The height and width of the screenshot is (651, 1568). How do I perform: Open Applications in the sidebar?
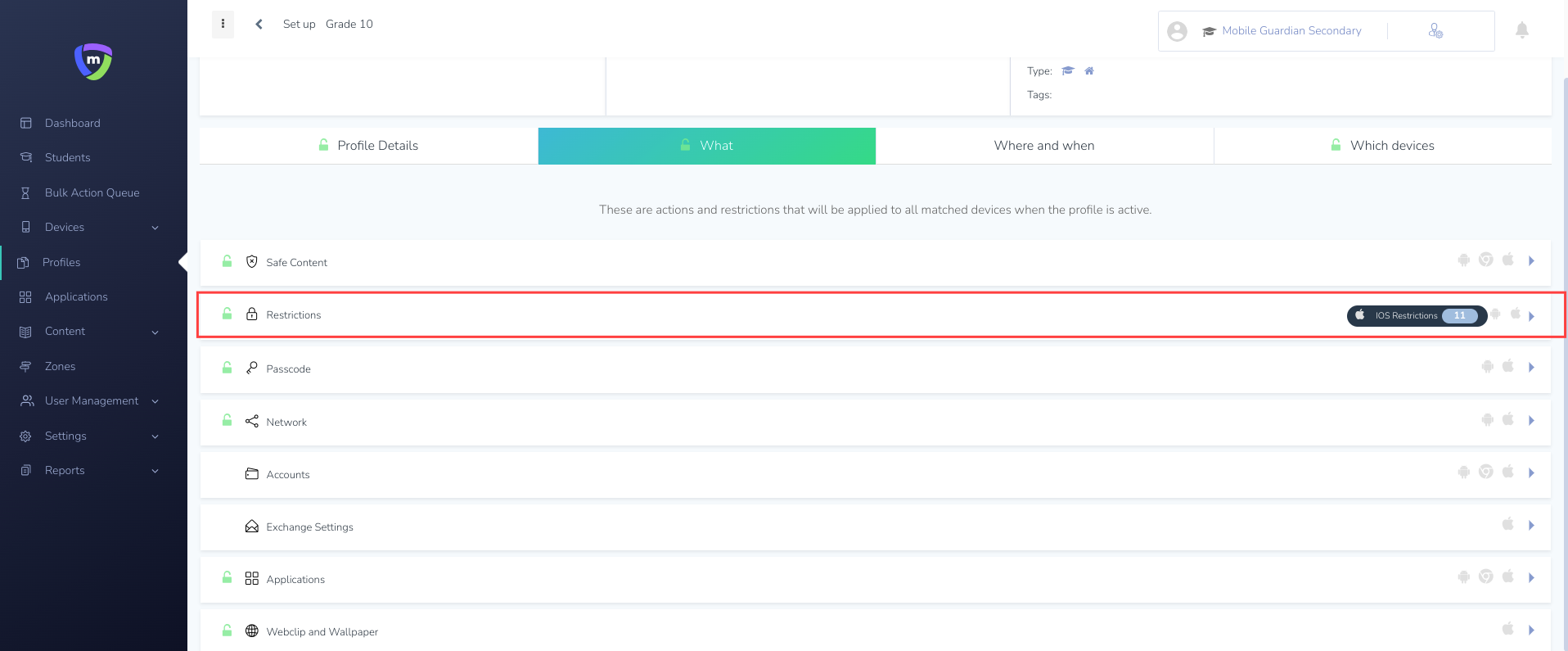[76, 296]
